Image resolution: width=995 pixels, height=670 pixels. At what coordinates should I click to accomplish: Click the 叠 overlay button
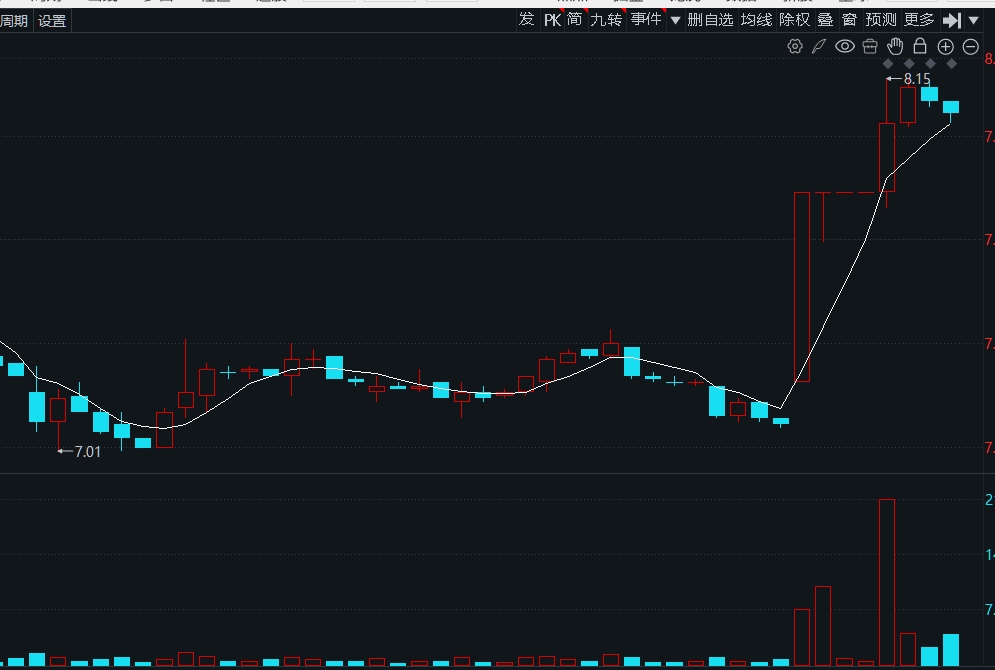[825, 20]
